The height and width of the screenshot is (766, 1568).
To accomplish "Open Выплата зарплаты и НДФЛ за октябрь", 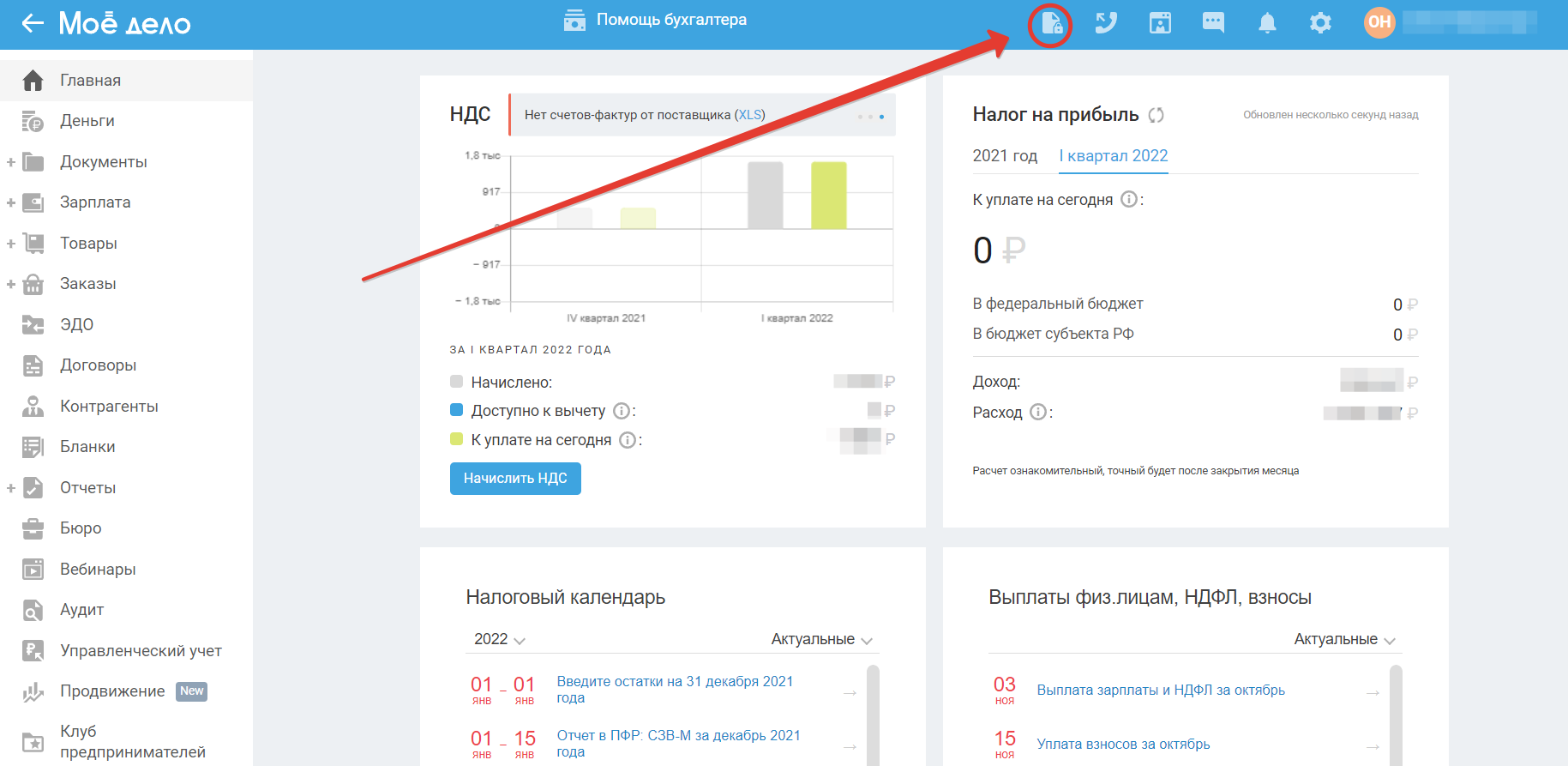I will click(x=1161, y=691).
